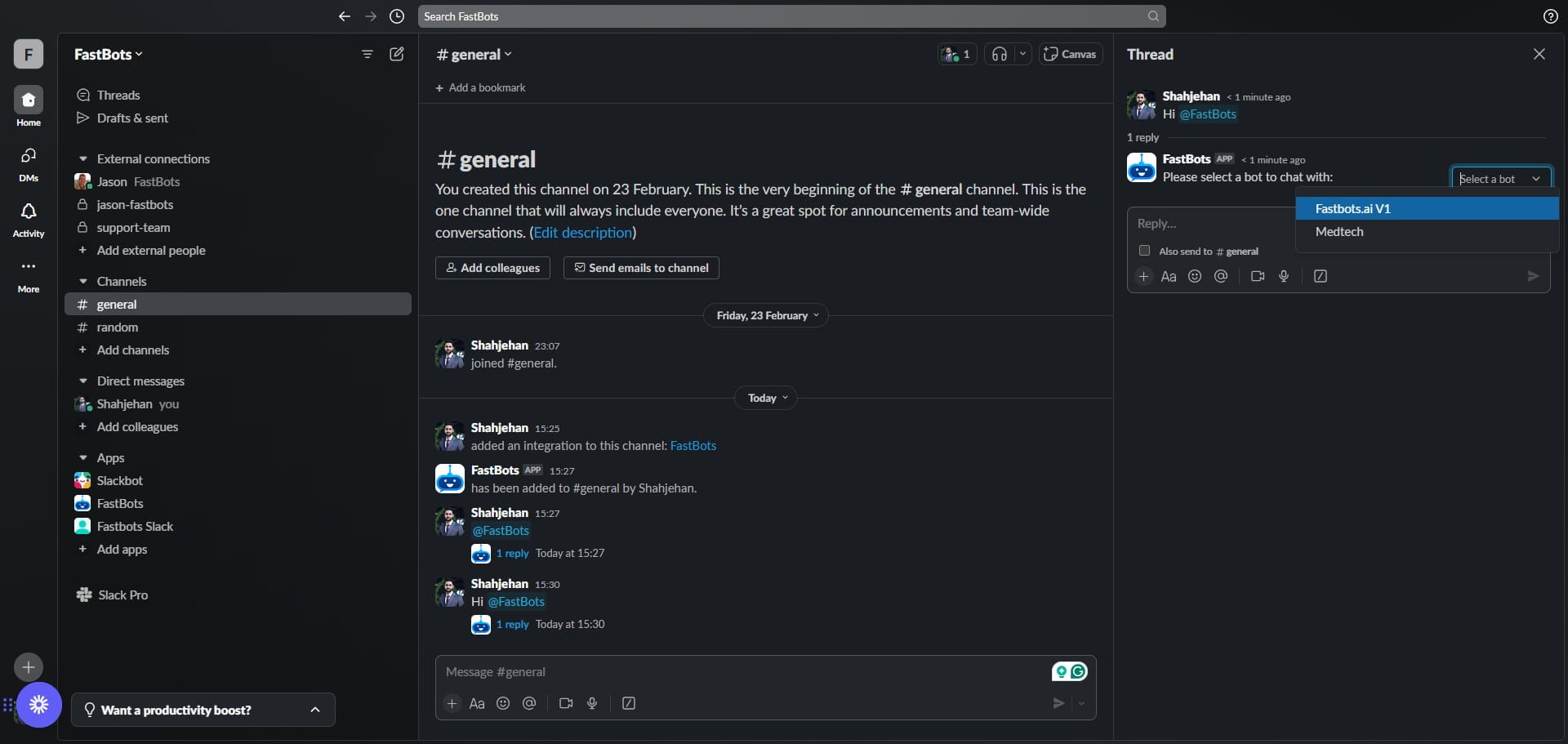
Task: Select Medtech bot option
Action: pos(1428,232)
